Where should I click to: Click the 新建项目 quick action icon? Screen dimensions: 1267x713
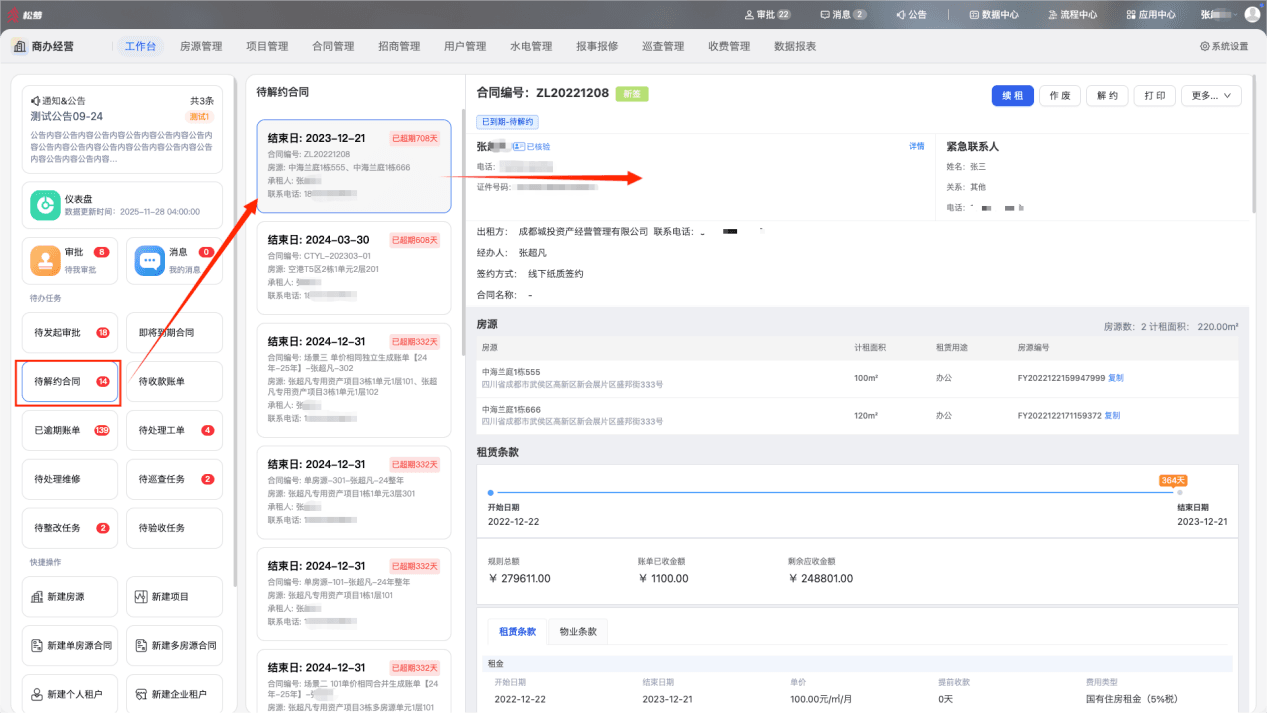click(x=141, y=597)
